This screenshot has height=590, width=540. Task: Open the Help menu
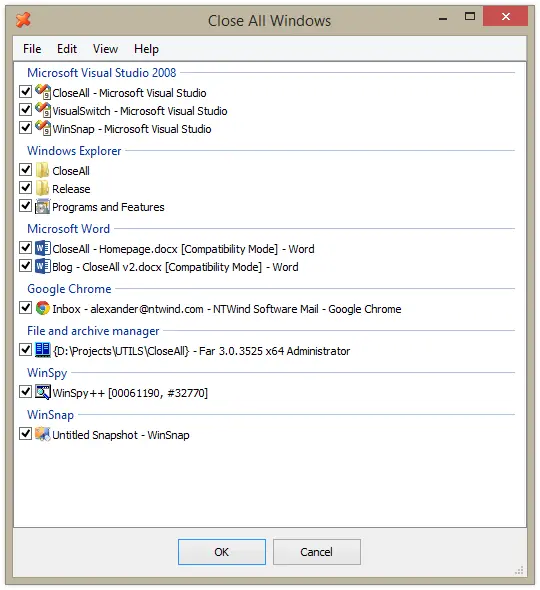click(x=146, y=49)
